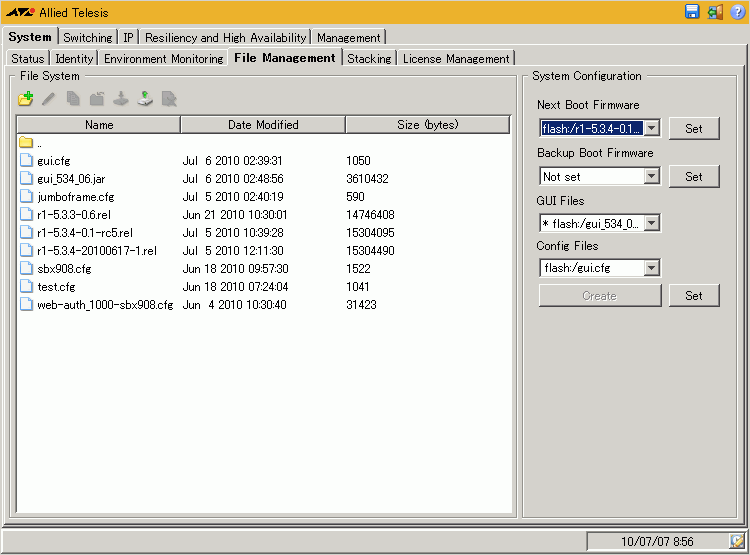The width and height of the screenshot is (750, 555).
Task: Expand the Config Files dropdown
Action: click(x=651, y=268)
